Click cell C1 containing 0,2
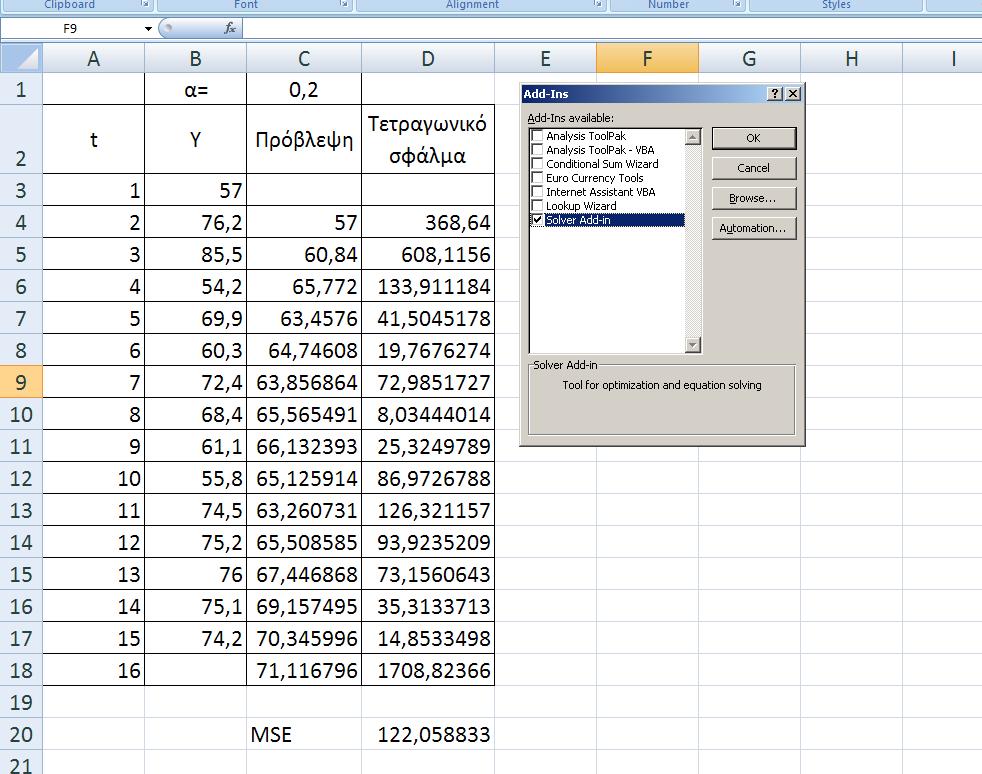Image resolution: width=982 pixels, height=774 pixels. (304, 90)
